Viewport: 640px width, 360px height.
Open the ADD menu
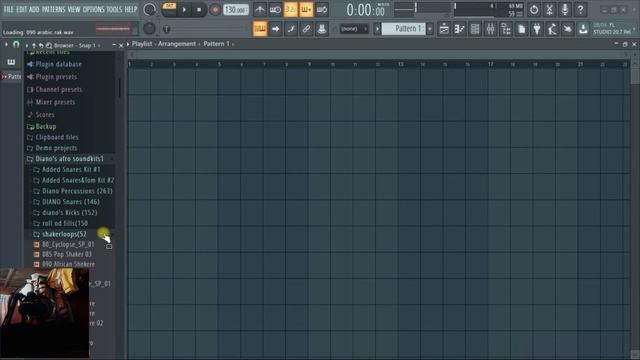coord(34,9)
